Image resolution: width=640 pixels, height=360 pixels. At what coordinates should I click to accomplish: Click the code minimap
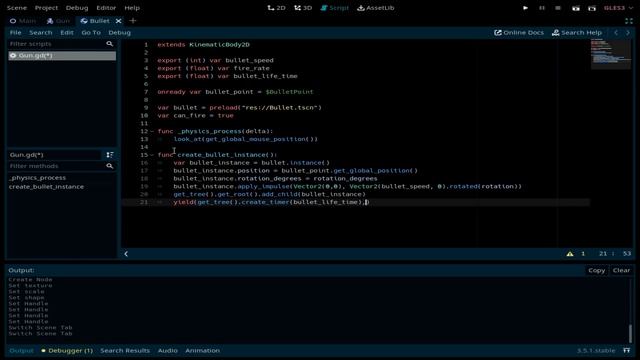point(611,53)
